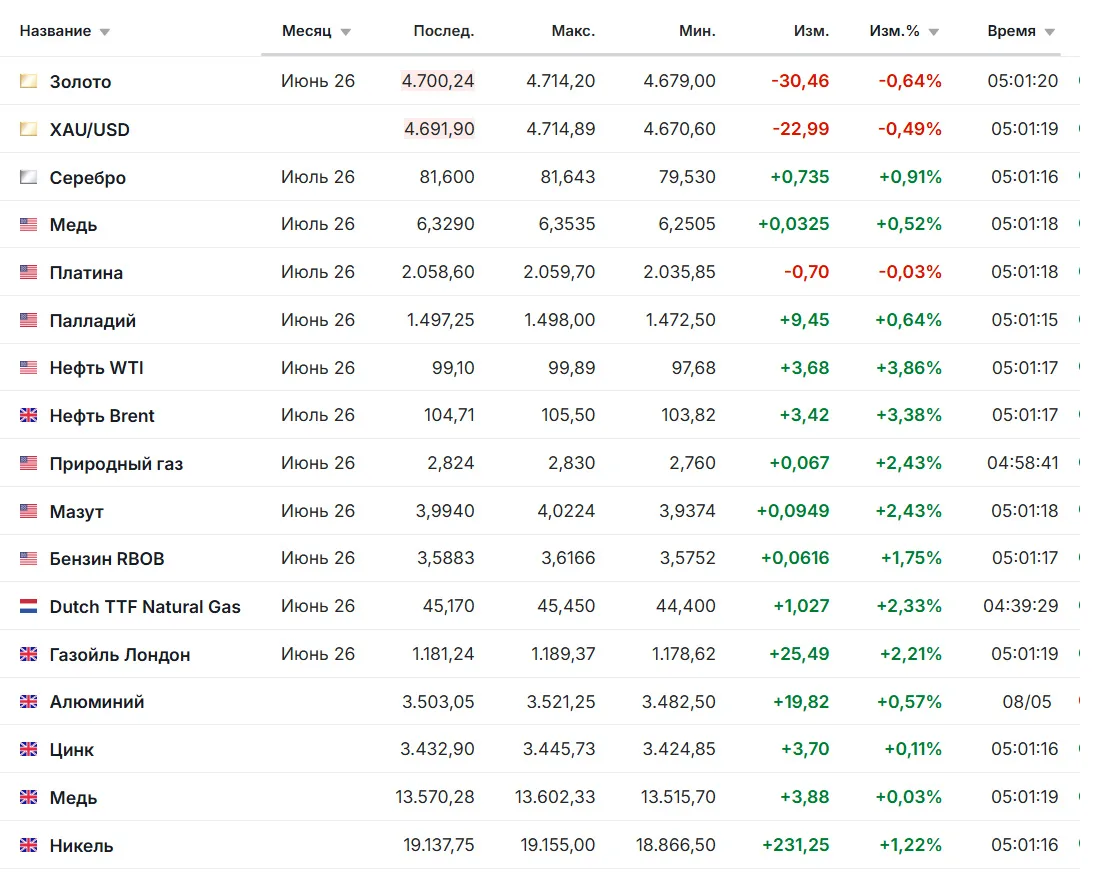The image size is (1099, 872).
Task: Select the Макс. column header
Action: pos(573,32)
